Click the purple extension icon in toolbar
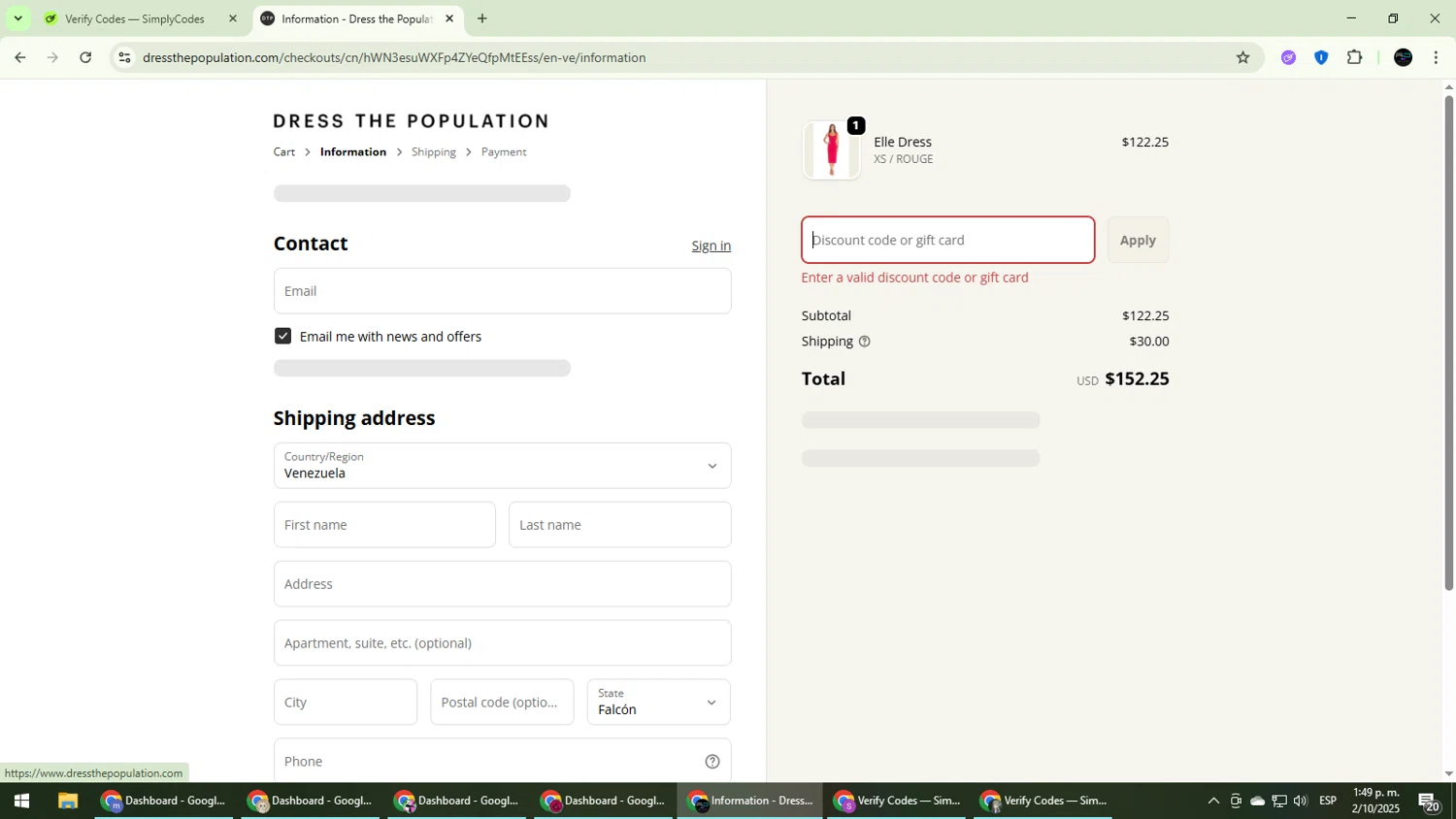Screen dimensions: 1456x819 [1288, 57]
